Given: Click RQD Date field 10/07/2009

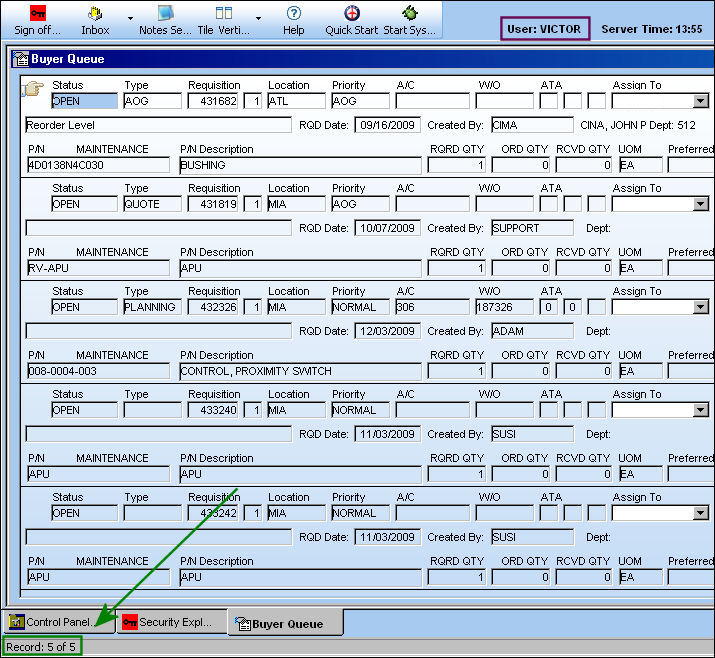Looking at the screenshot, I should point(388,228).
